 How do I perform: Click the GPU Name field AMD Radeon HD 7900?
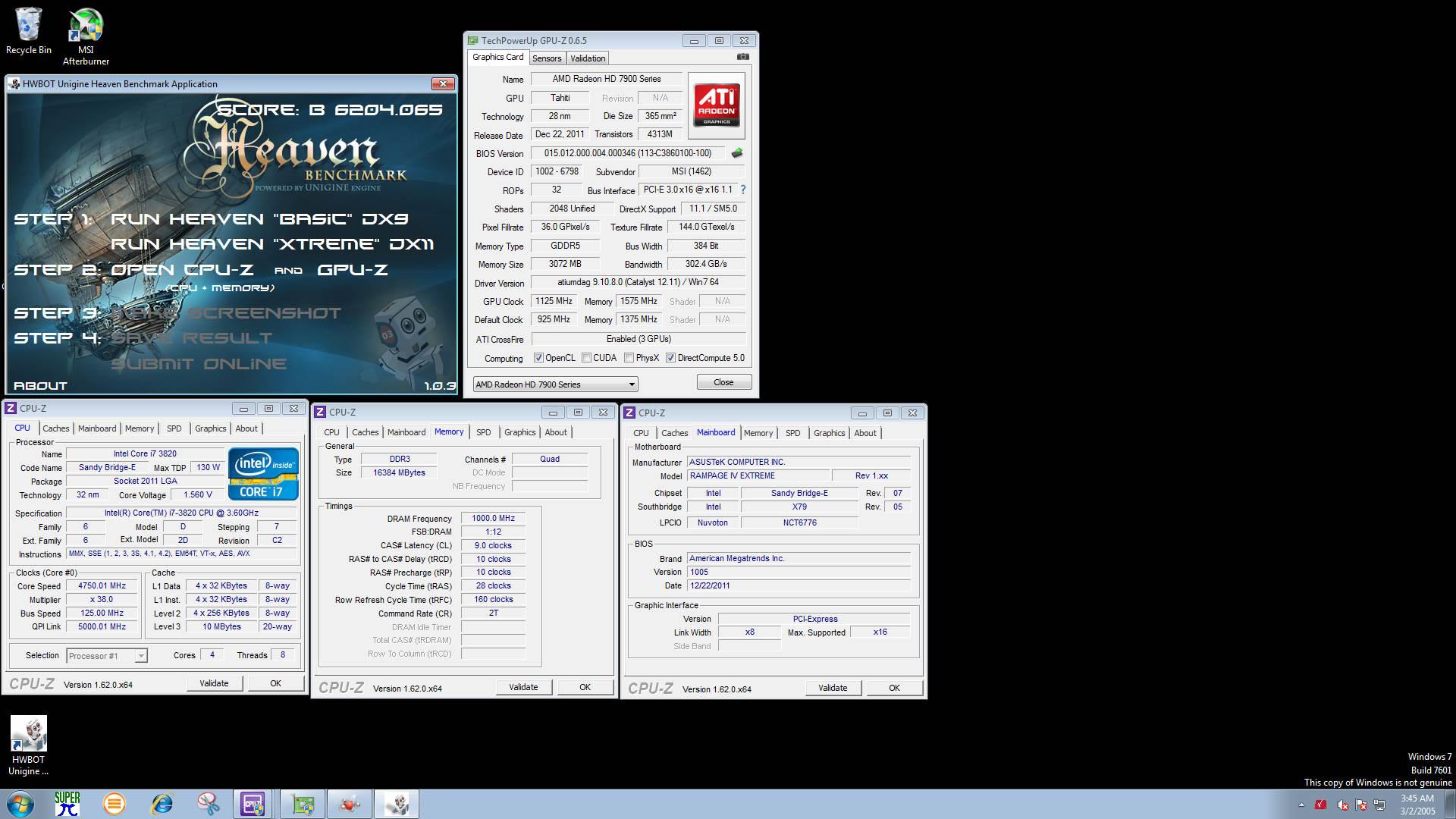pos(606,79)
